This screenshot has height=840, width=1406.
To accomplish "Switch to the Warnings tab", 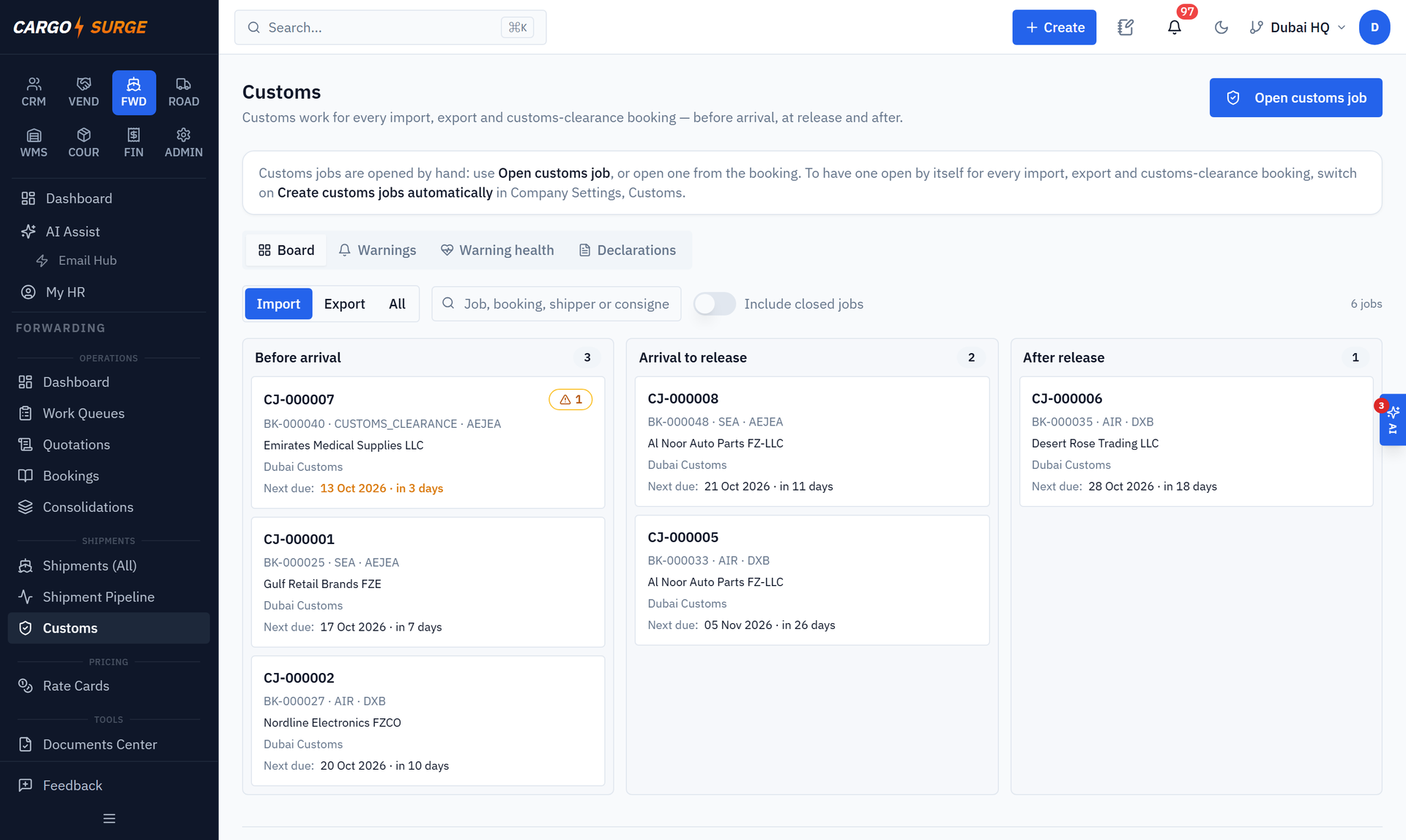I will coord(377,250).
